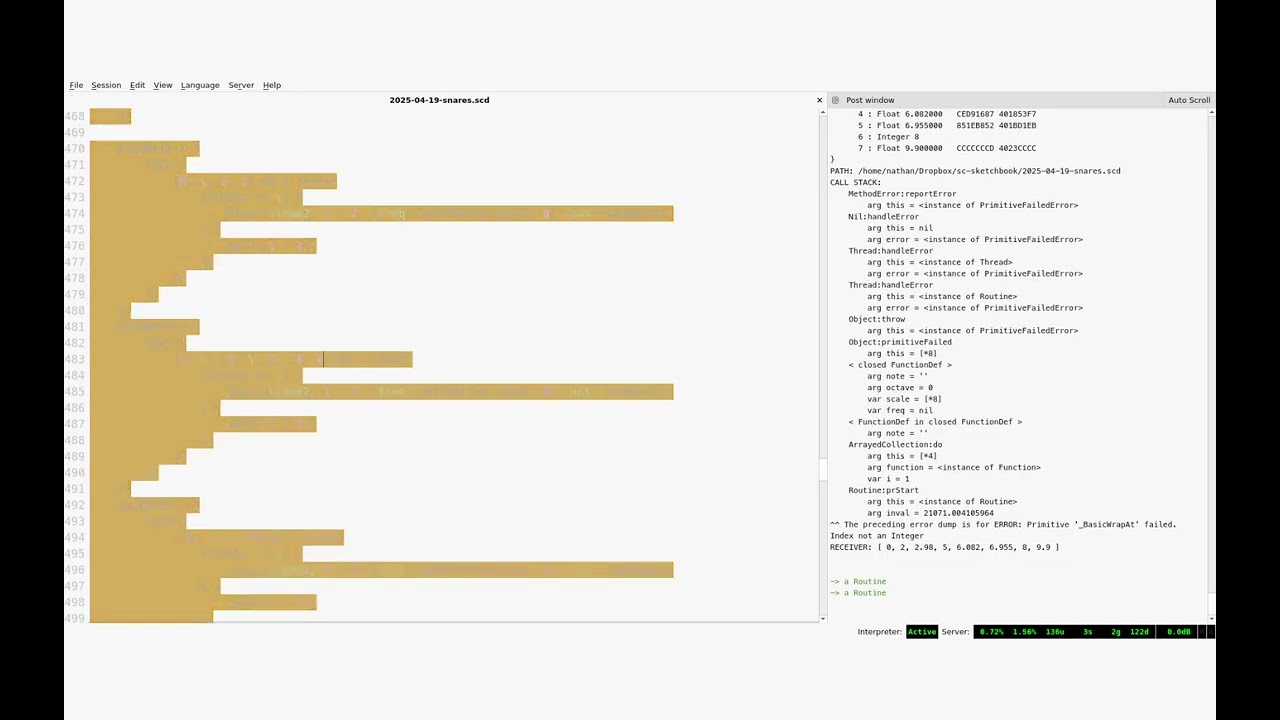The image size is (1280, 720).
Task: Click the '7 : Float 9.900000' line
Action: pos(946,148)
